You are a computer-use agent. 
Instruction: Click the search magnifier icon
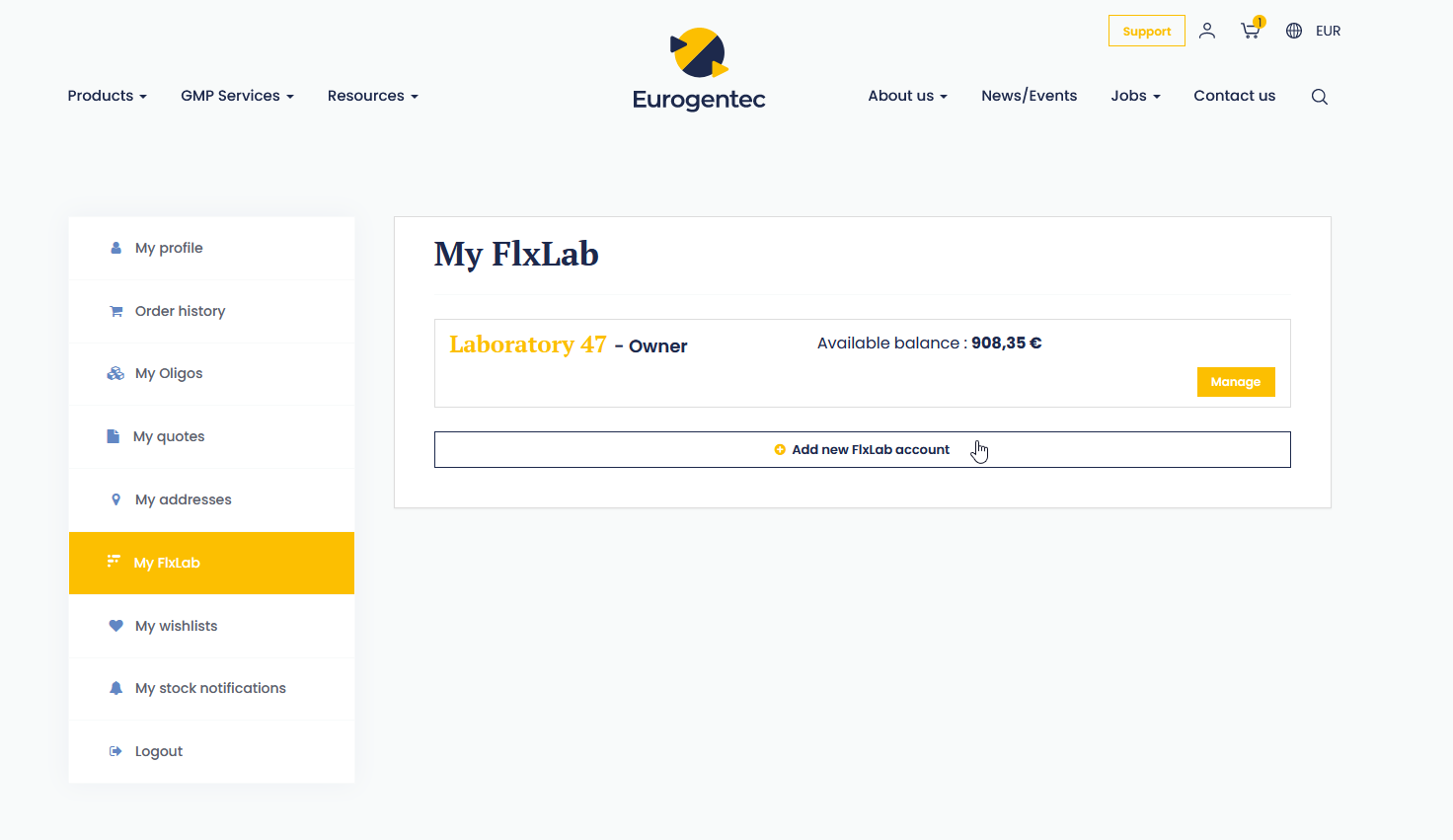click(x=1319, y=97)
